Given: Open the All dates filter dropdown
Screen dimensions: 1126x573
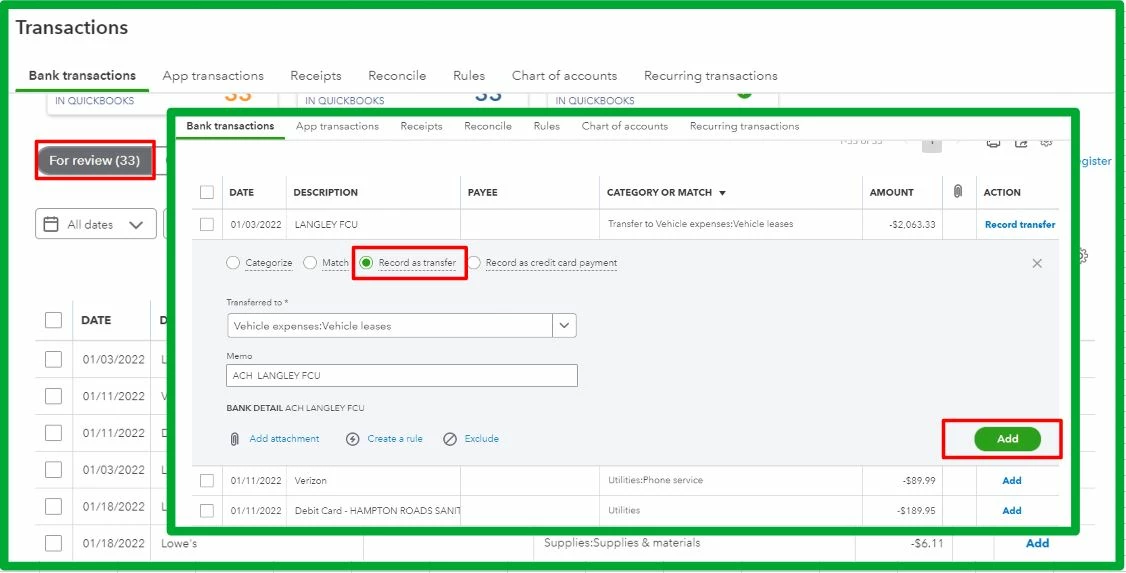Looking at the screenshot, I should point(96,224).
